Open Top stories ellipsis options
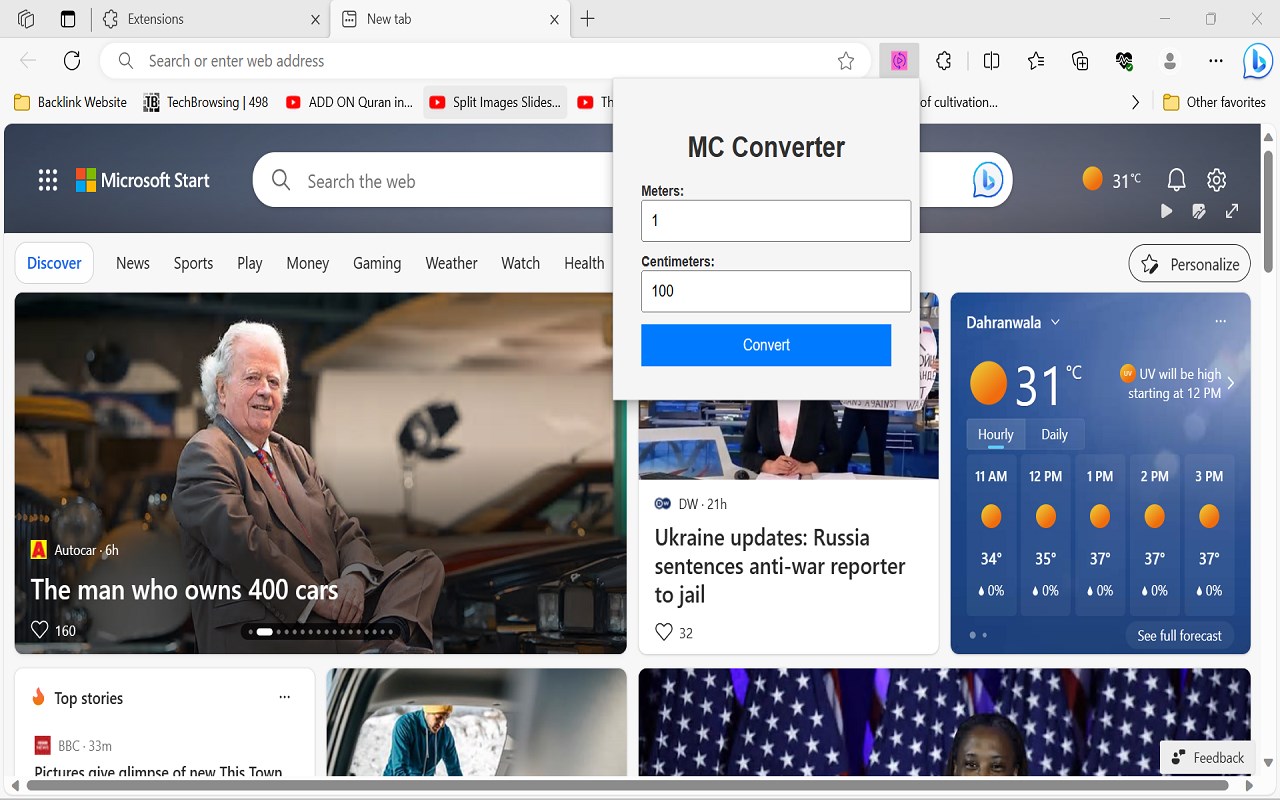The height and width of the screenshot is (800, 1280). coord(285,697)
